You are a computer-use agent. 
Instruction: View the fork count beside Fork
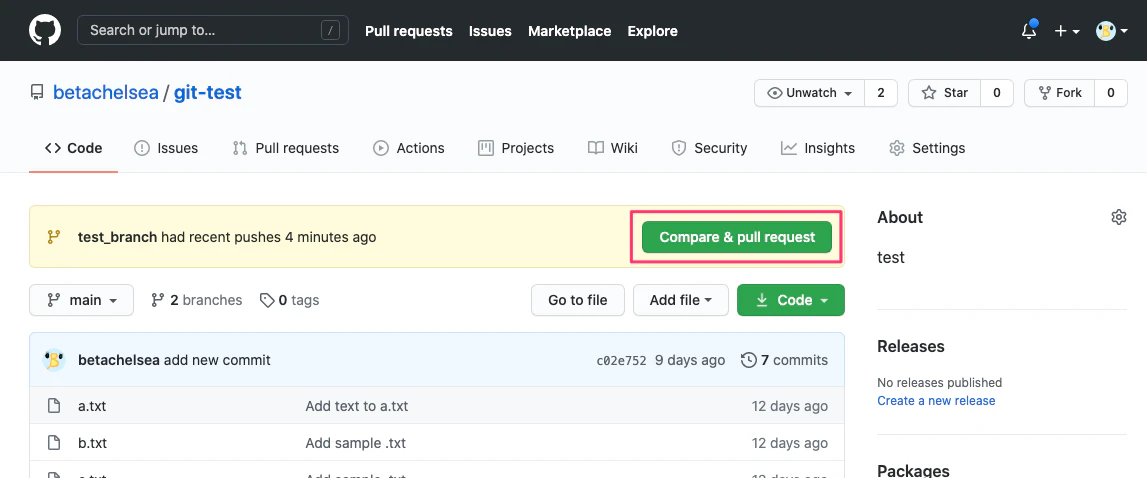1111,93
